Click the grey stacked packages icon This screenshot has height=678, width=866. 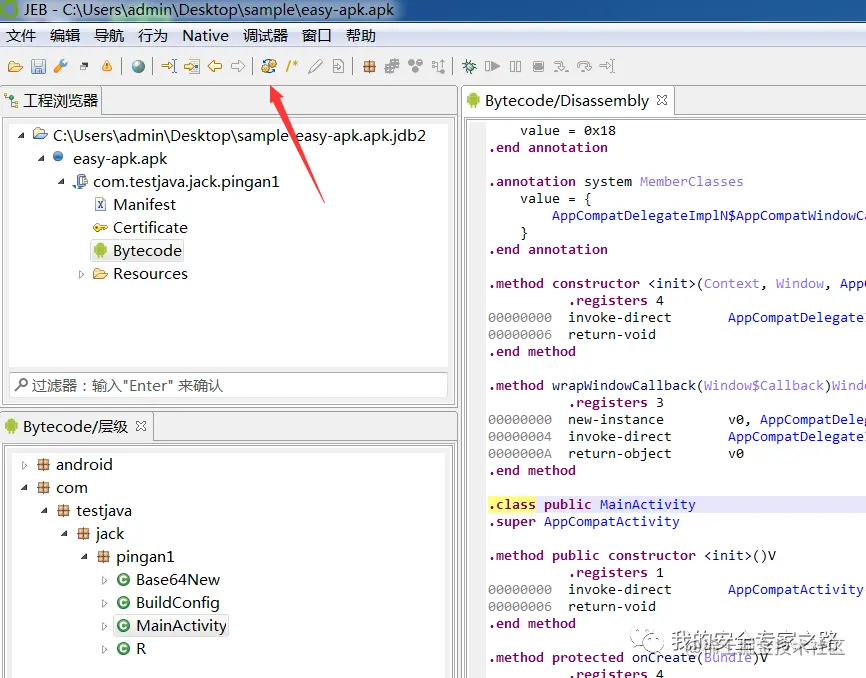392,67
